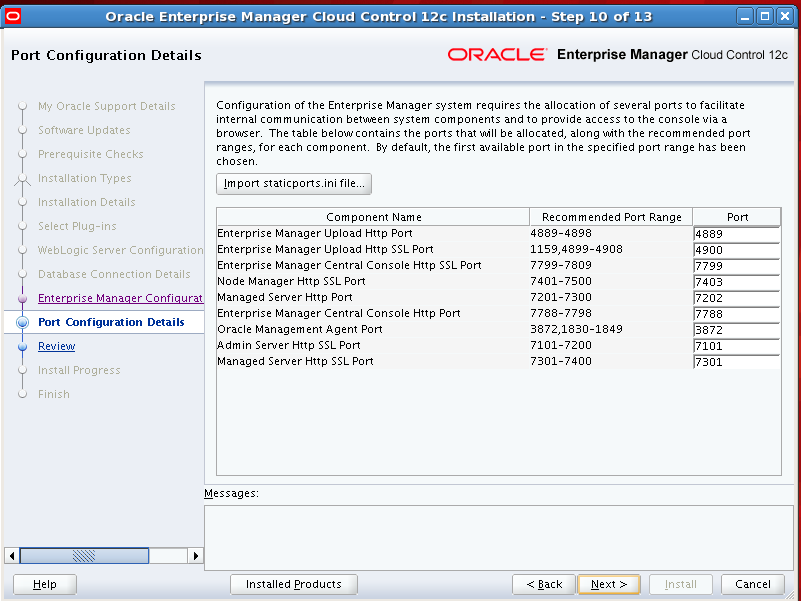Click the 7301-7400 recommended range cell

(x=561, y=361)
